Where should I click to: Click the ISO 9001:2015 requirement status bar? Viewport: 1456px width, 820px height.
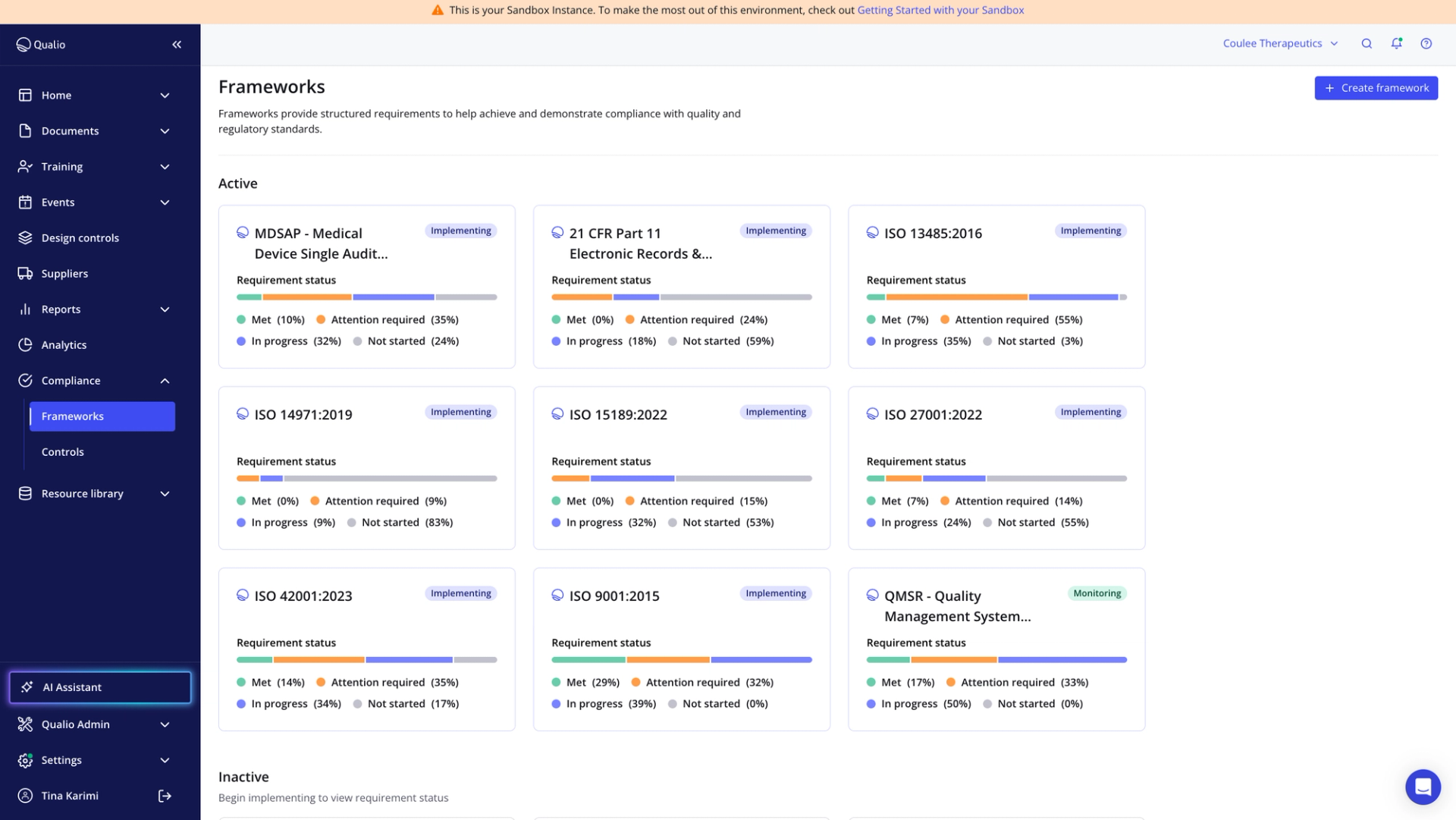pos(682,660)
